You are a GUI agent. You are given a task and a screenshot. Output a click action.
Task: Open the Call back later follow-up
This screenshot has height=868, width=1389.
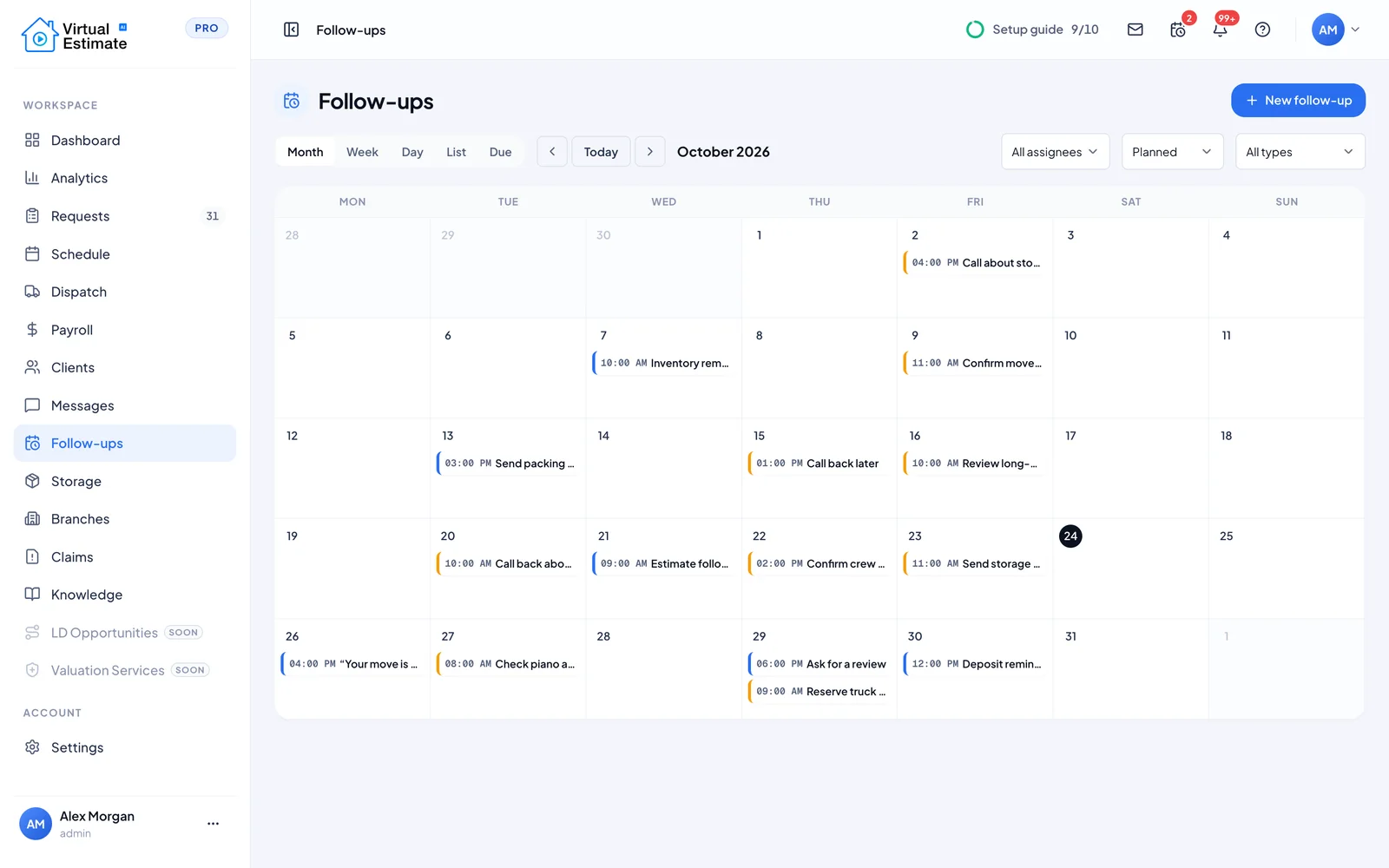point(818,464)
